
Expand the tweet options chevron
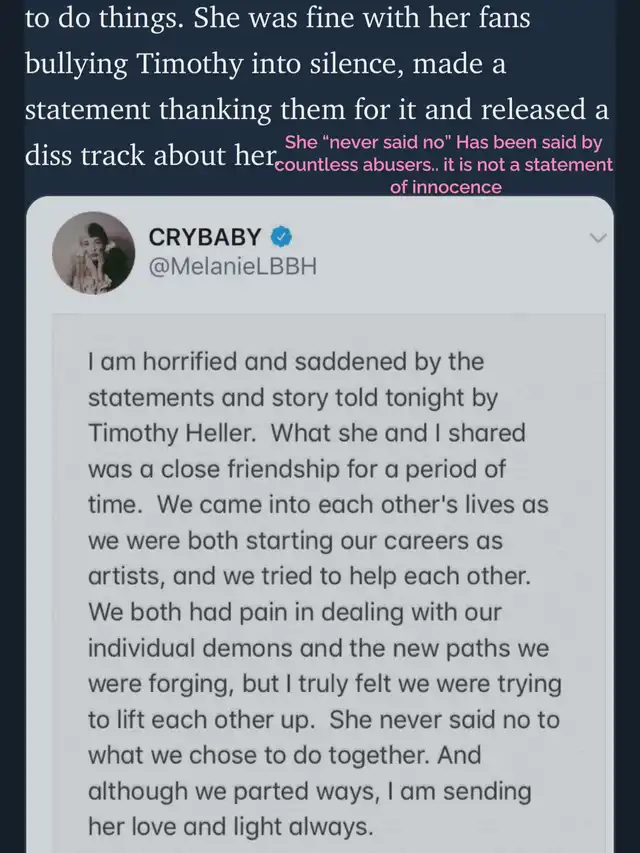pos(598,238)
